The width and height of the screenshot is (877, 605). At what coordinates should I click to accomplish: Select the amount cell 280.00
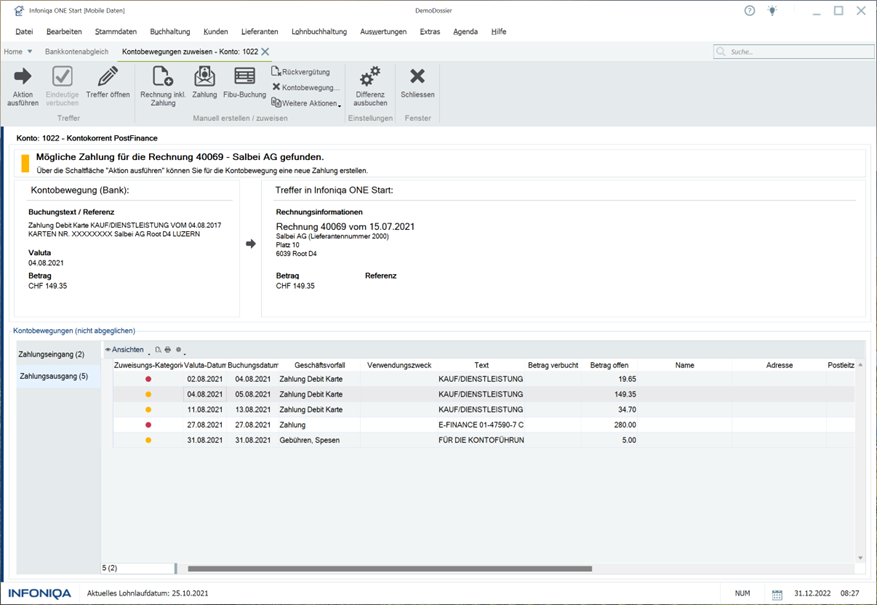pyautogui.click(x=609, y=425)
